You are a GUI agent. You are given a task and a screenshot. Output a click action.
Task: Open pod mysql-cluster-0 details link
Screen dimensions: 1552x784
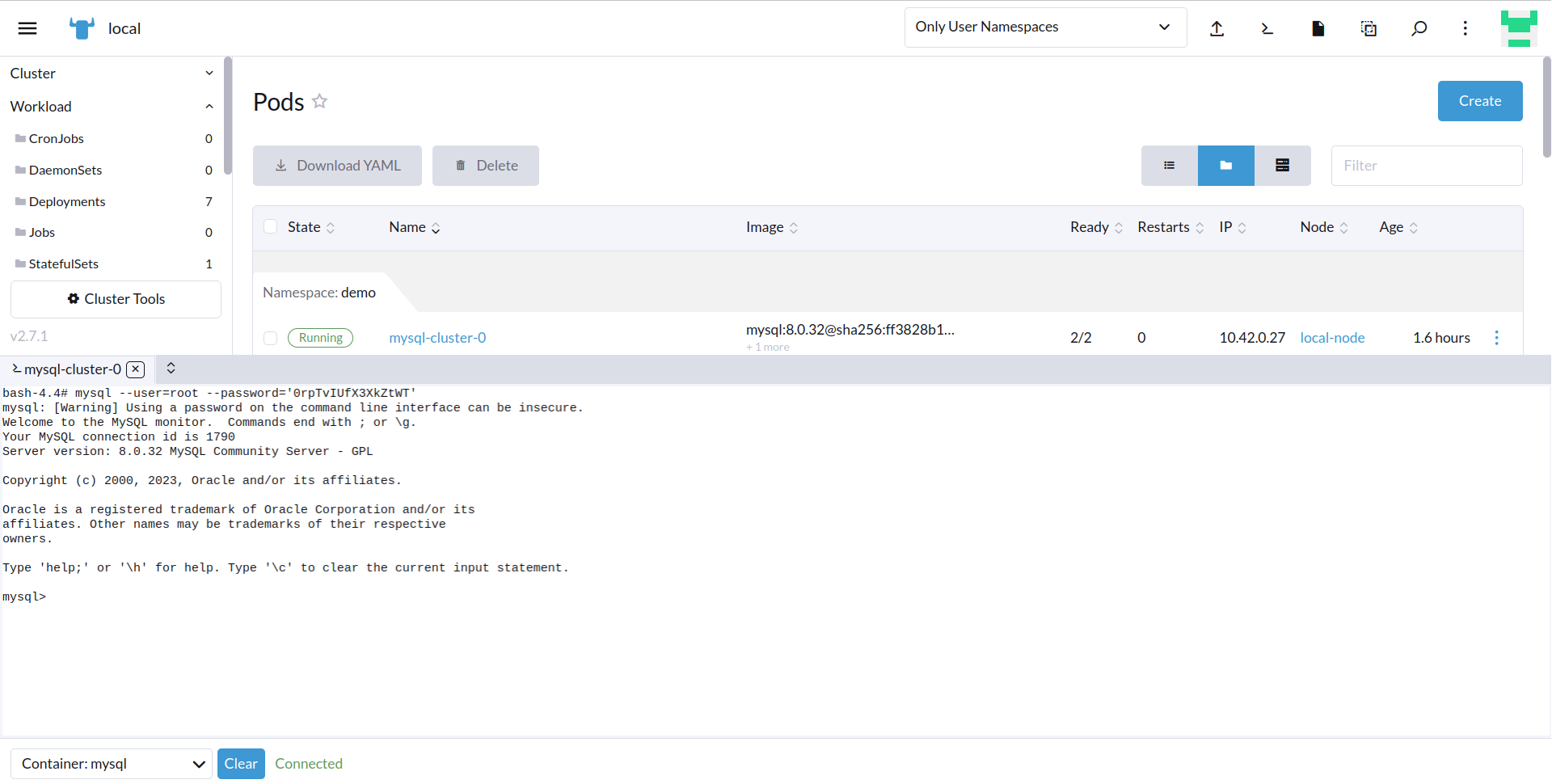(437, 338)
